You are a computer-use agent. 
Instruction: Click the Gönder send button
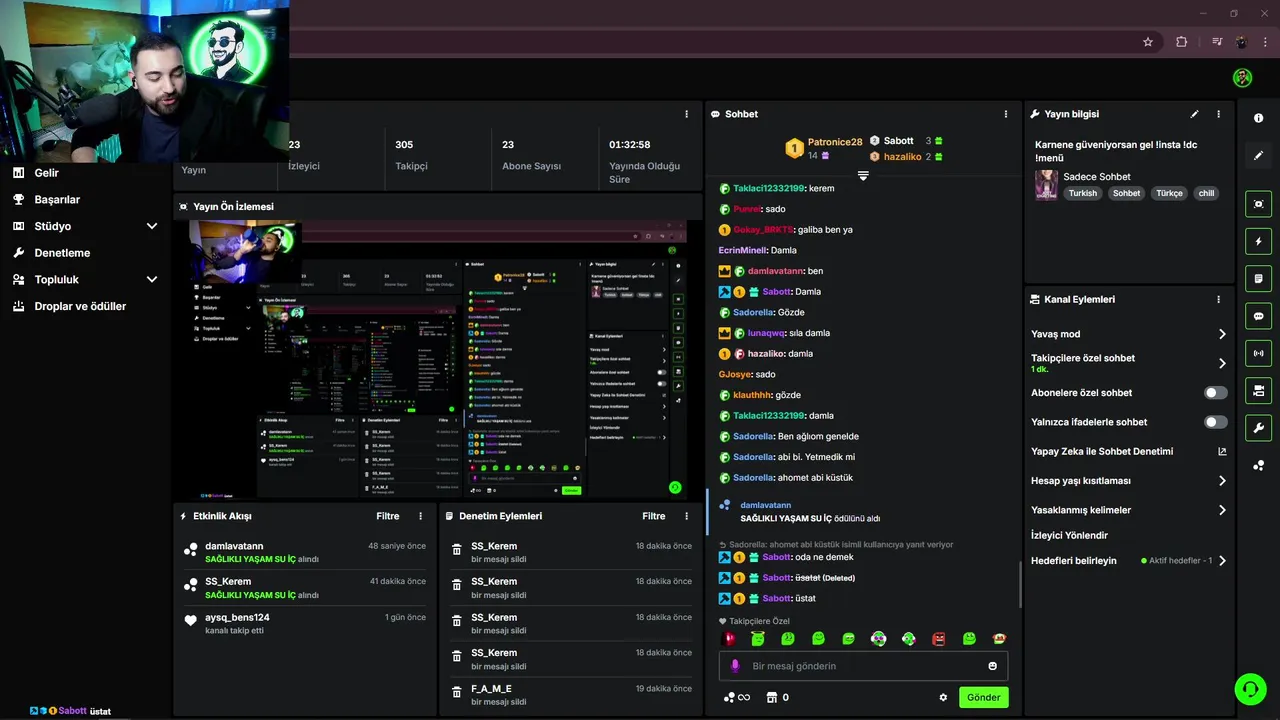pos(984,697)
